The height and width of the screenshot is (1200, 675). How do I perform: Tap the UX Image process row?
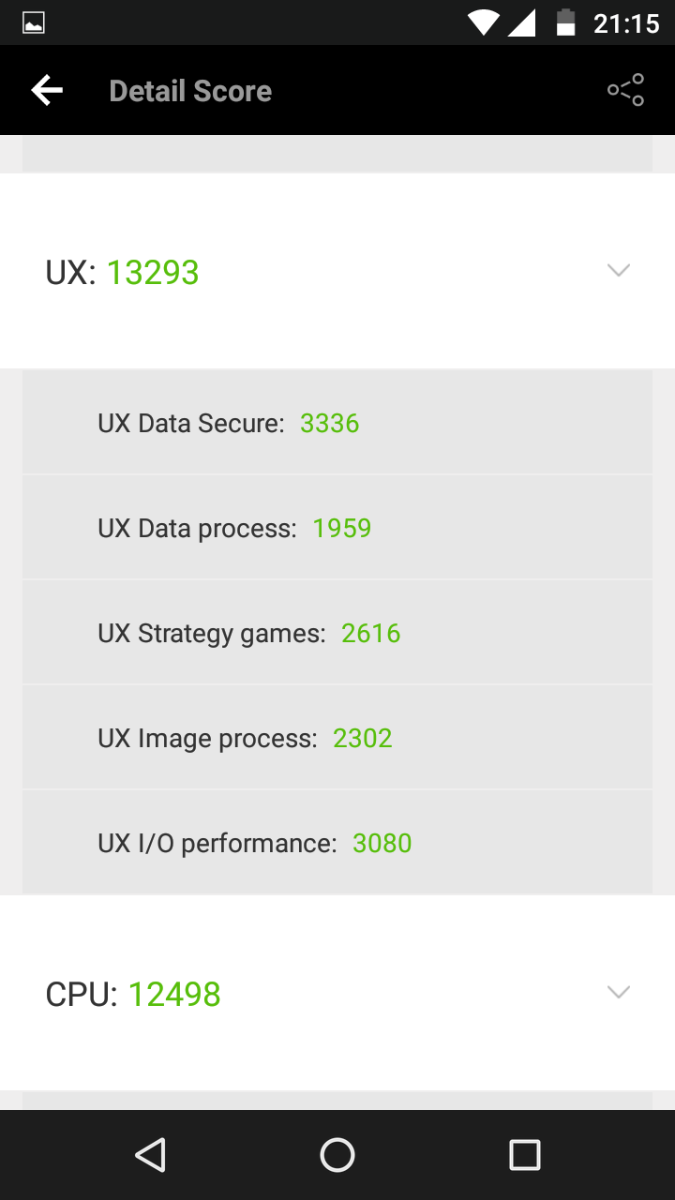point(337,738)
